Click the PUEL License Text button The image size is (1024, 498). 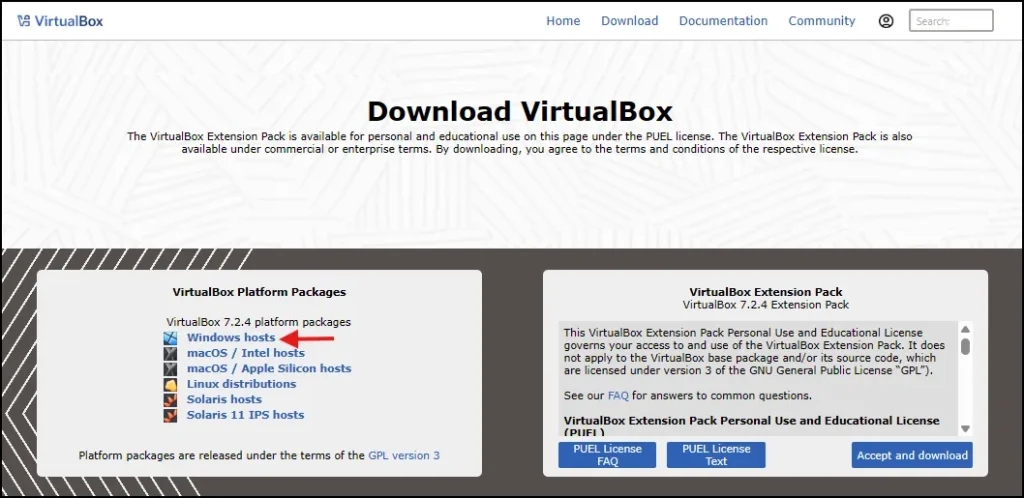[716, 455]
